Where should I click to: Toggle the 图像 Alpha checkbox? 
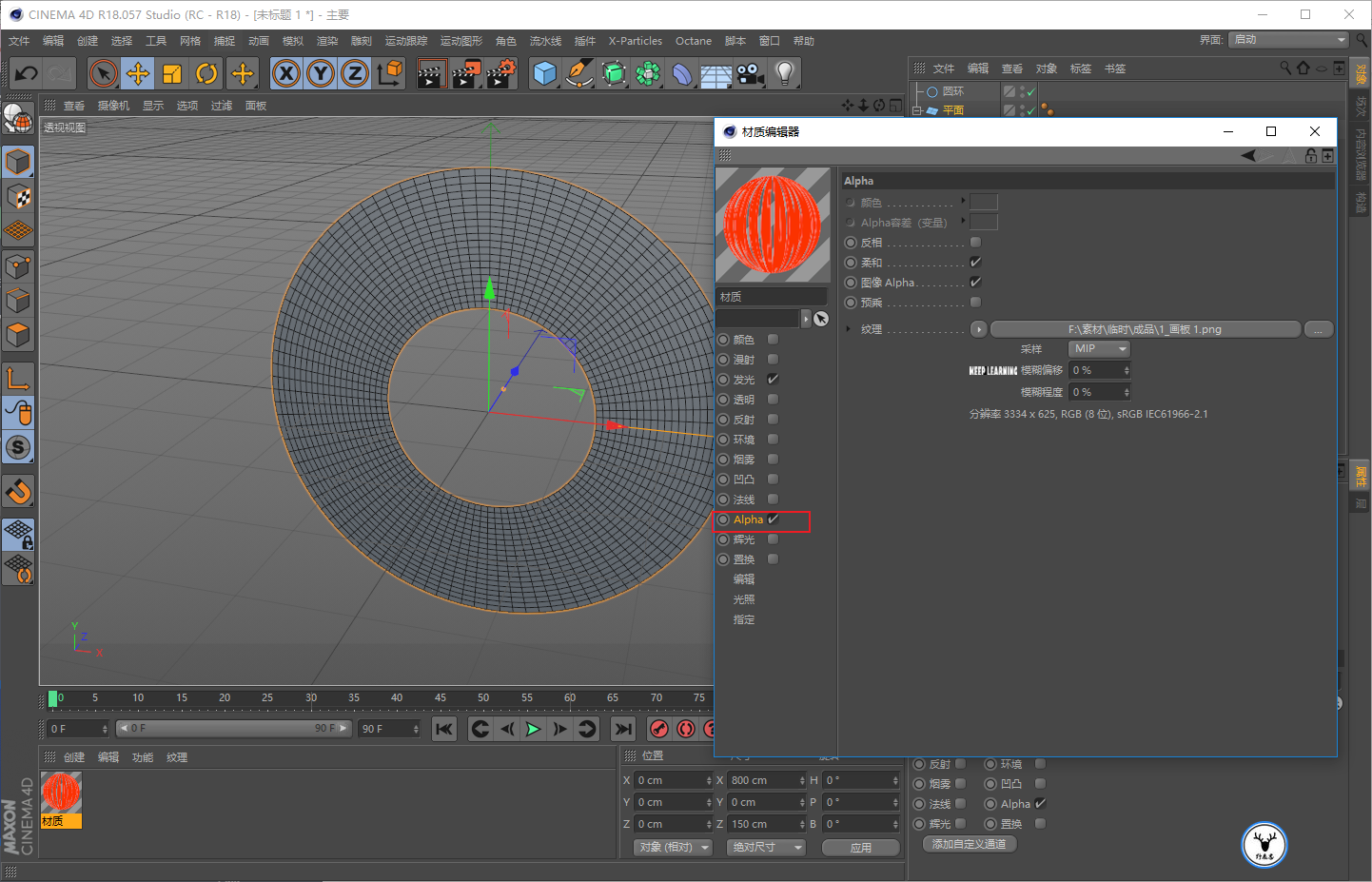[x=975, y=283]
